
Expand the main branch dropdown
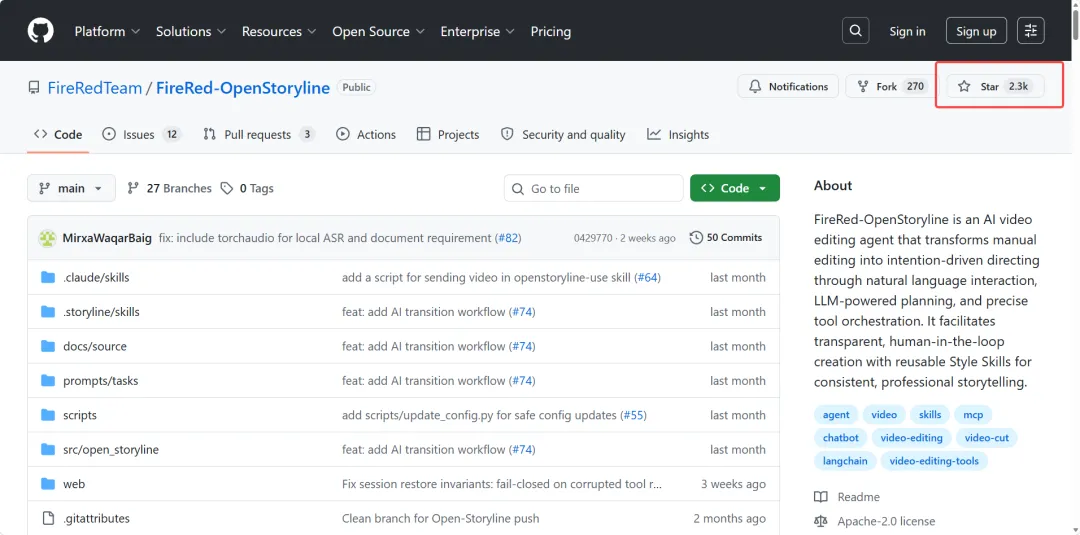pos(71,188)
